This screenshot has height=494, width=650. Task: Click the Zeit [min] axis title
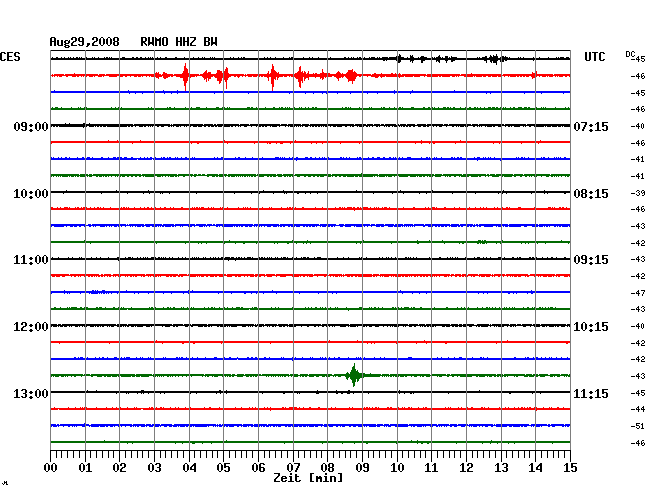tap(308, 478)
